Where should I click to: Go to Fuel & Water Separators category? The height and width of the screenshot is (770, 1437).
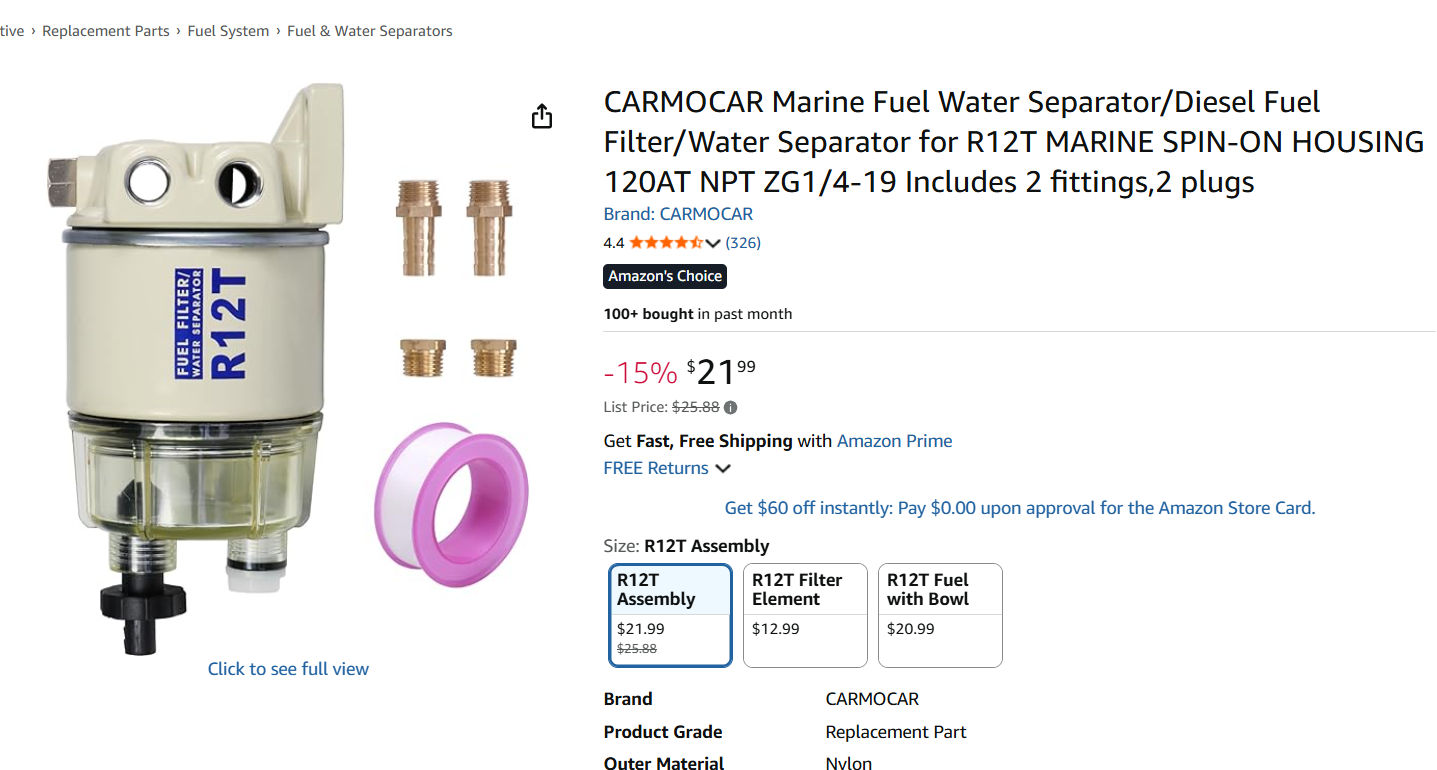tap(370, 31)
